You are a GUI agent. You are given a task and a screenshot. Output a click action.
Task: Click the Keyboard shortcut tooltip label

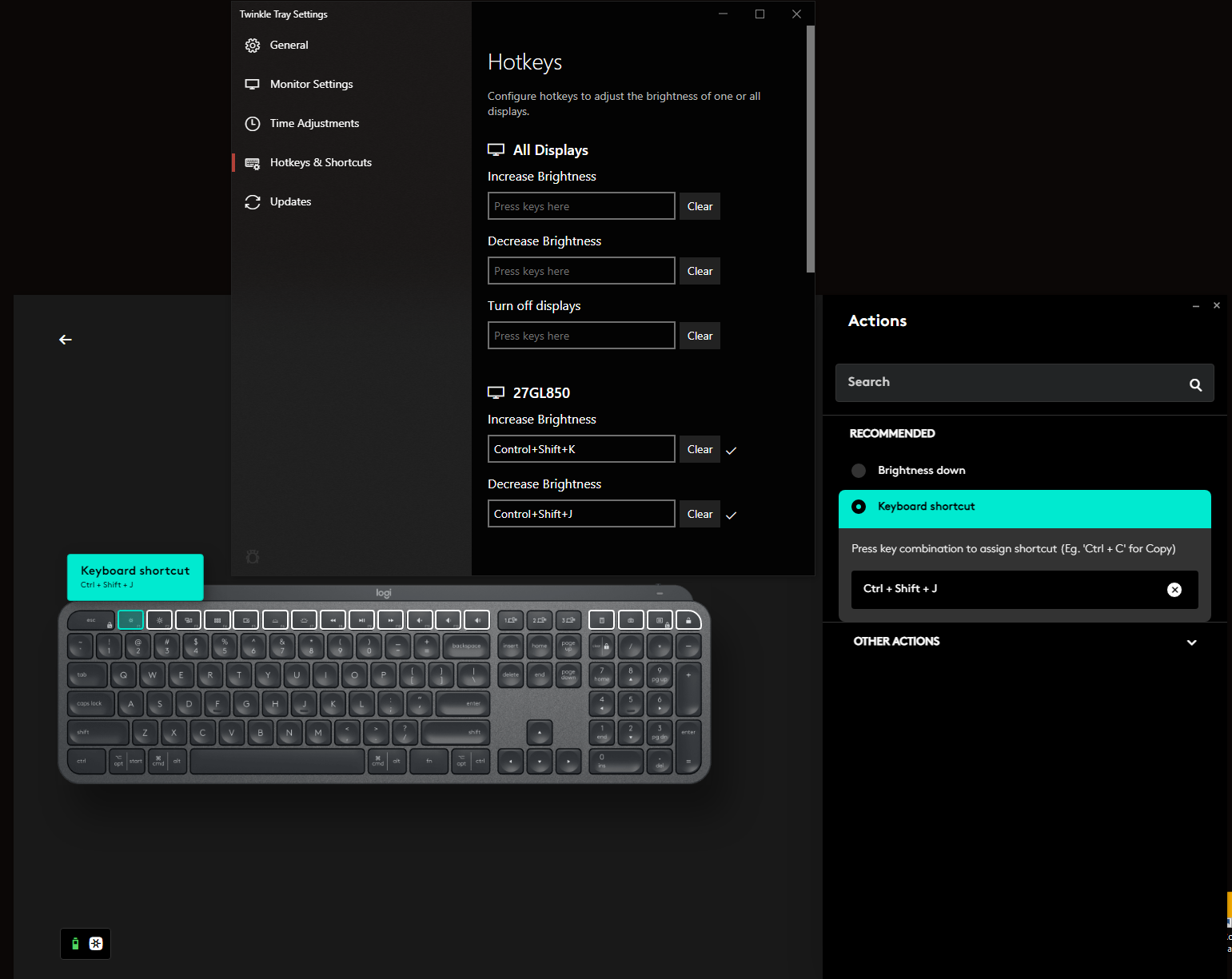pyautogui.click(x=135, y=577)
